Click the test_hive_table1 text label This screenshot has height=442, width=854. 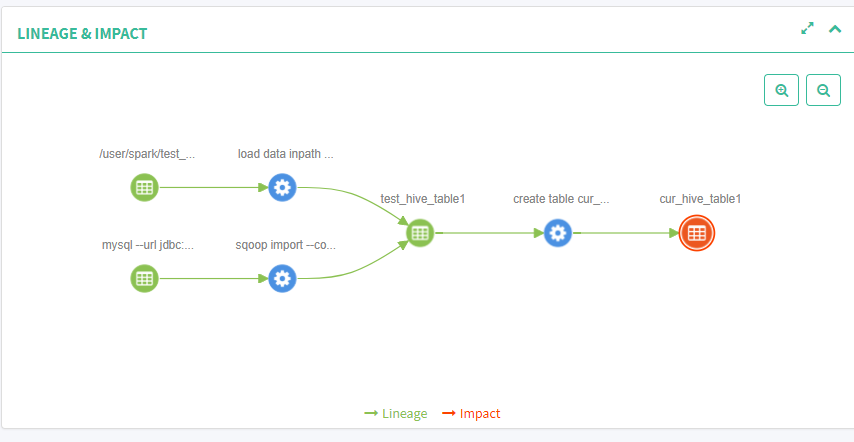point(423,199)
